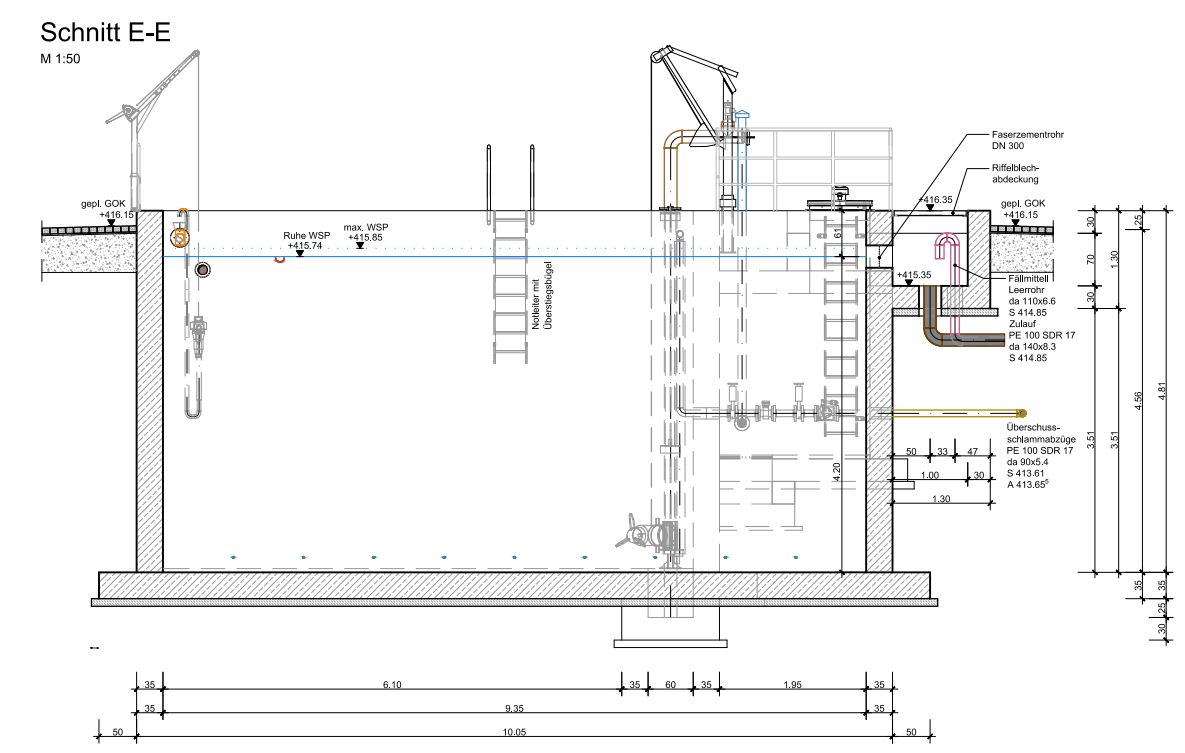Select the +416.35 elevation marker
1185x753 pixels.
point(933,200)
